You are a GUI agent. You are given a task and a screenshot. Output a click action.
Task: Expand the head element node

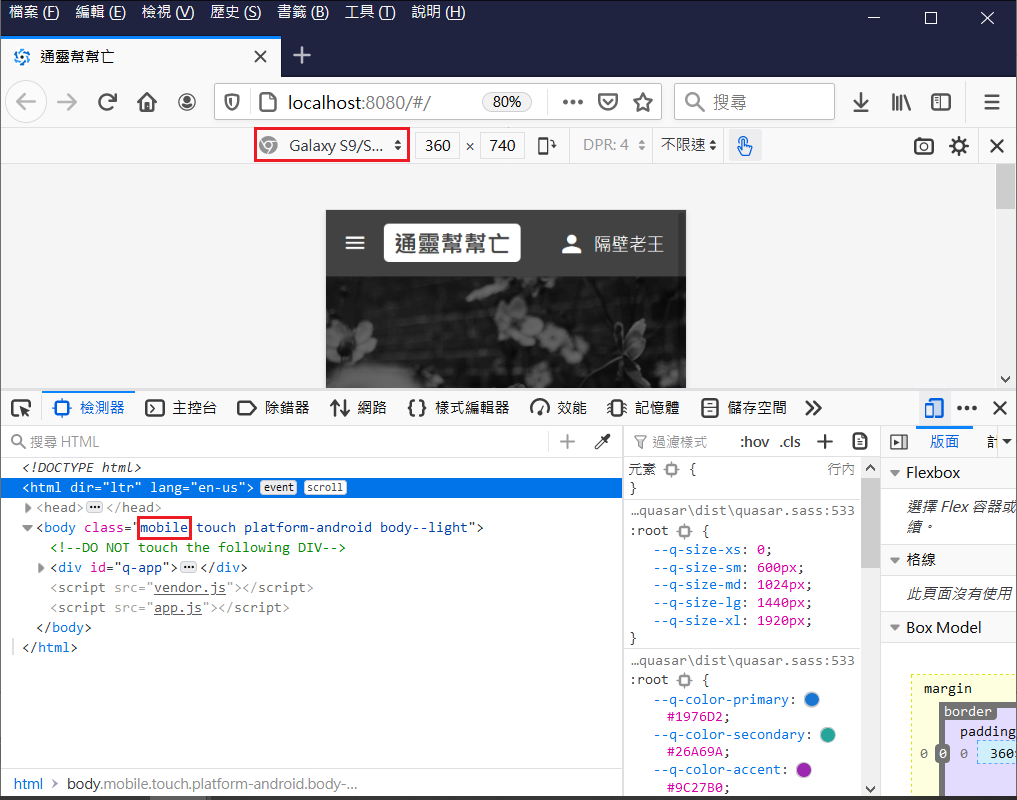28,507
